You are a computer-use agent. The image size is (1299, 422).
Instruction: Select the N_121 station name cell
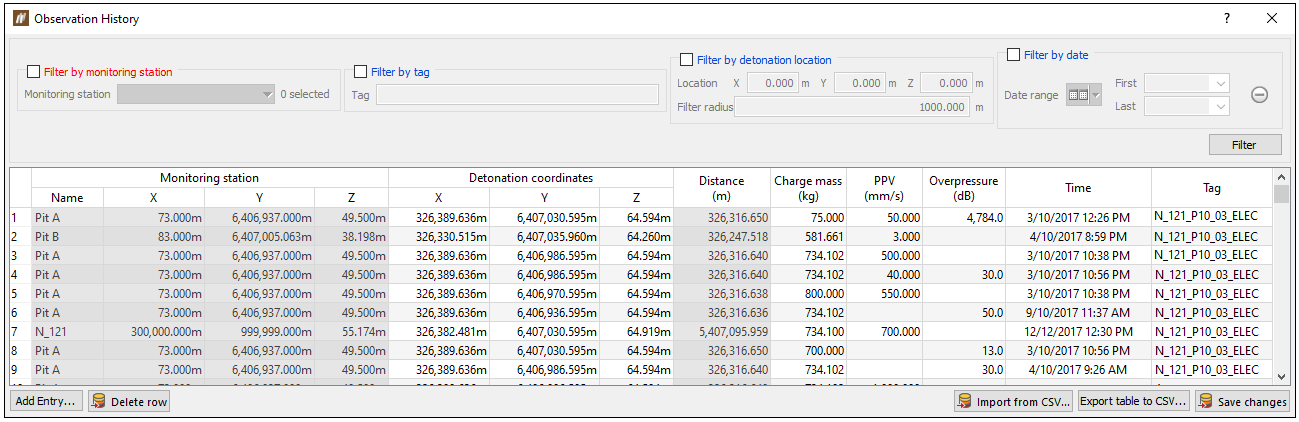(67, 331)
